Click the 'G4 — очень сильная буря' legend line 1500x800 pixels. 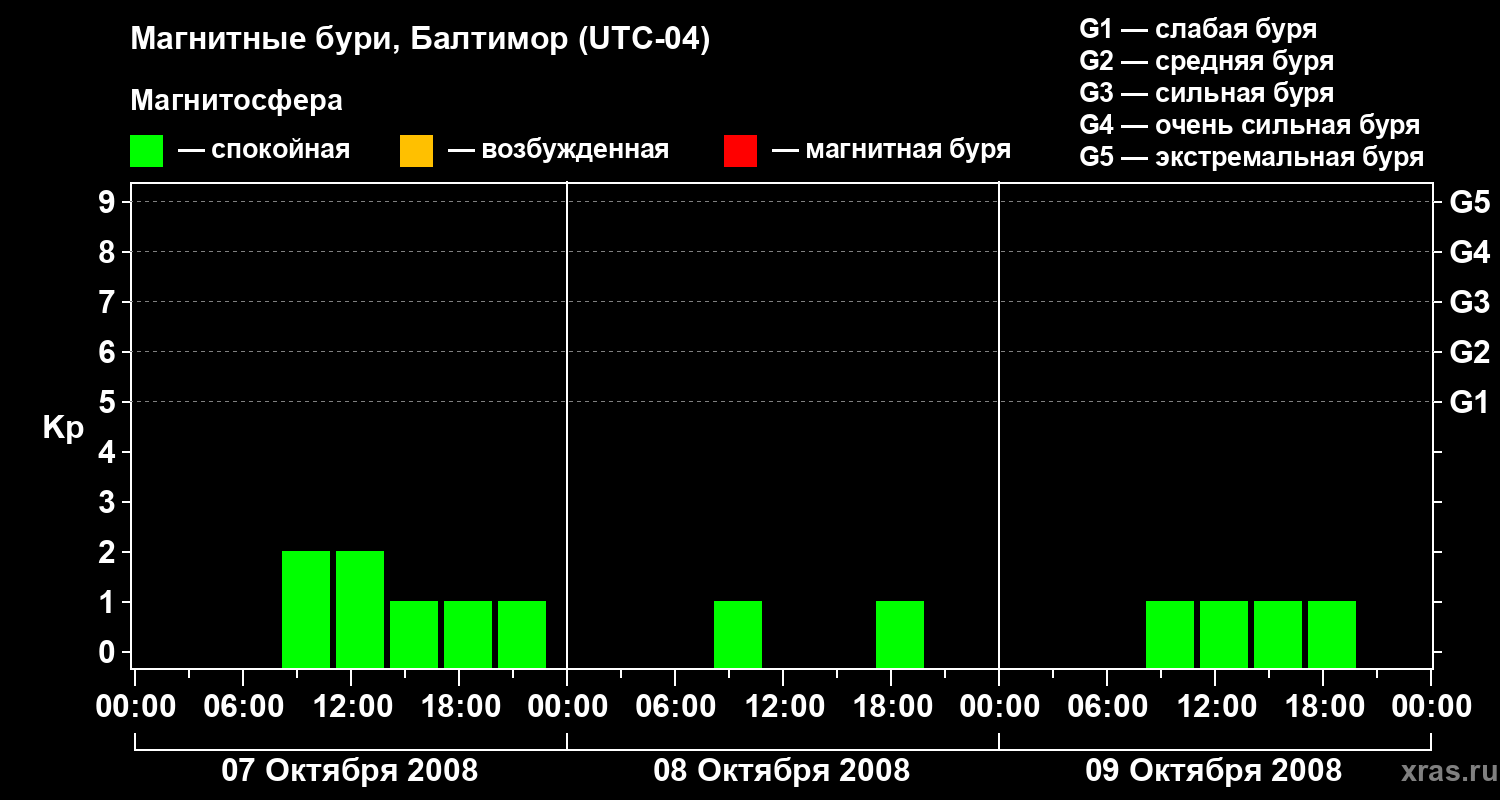coord(1250,125)
